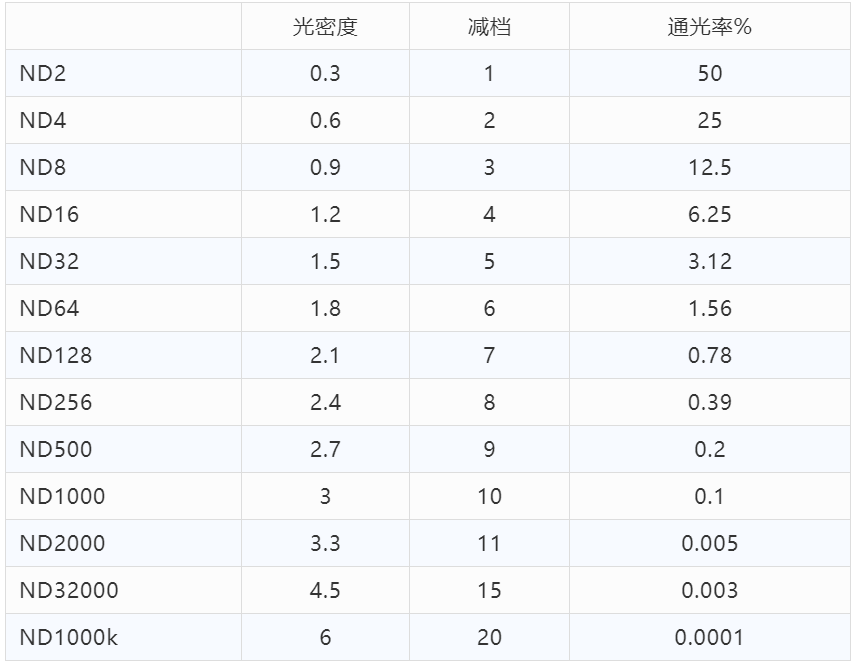Select the ND4 row label
This screenshot has width=859, height=667.
[43, 121]
